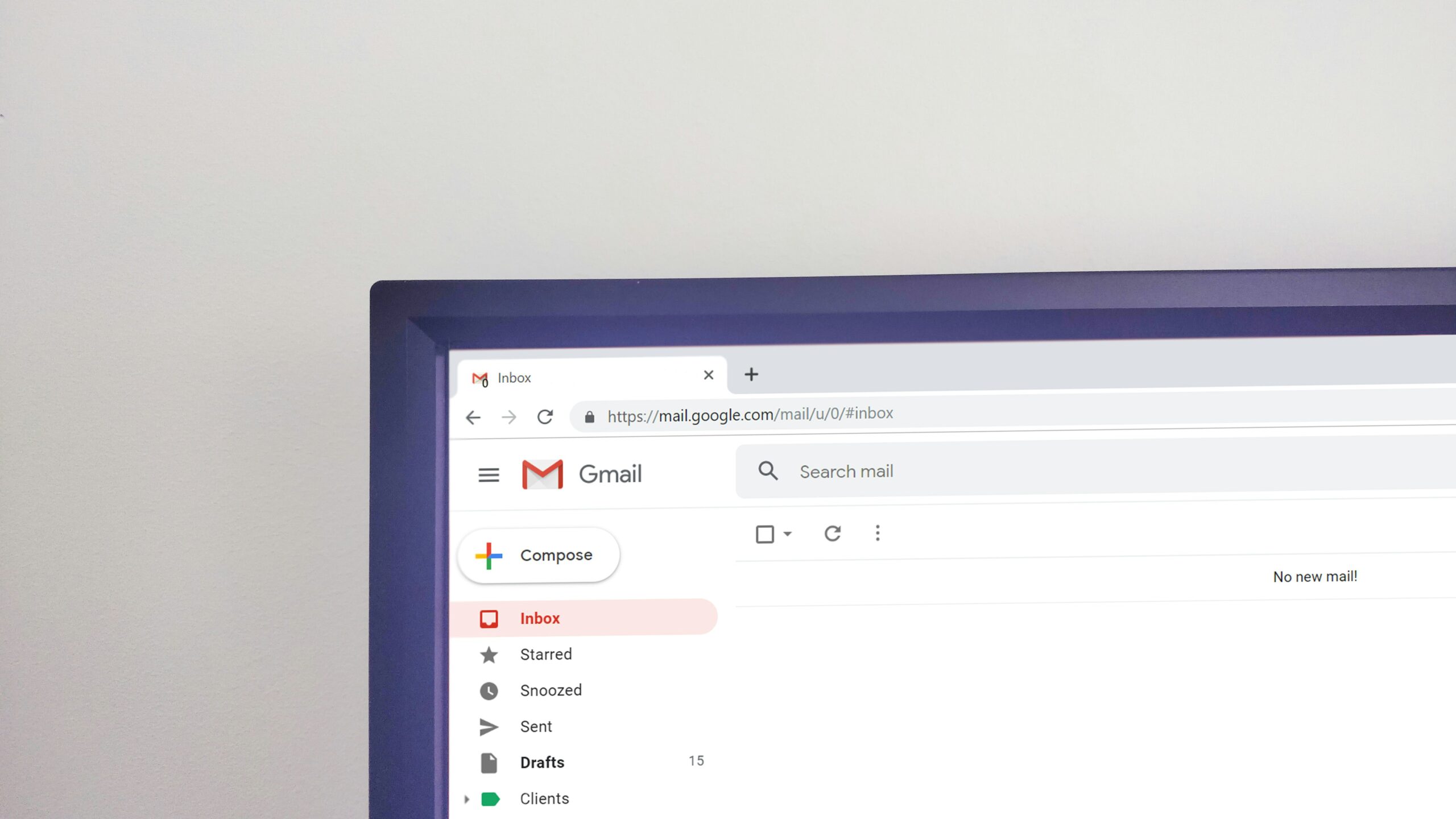The width and height of the screenshot is (1456, 819).
Task: Toggle the Inbox tab in browser
Action: 591,377
